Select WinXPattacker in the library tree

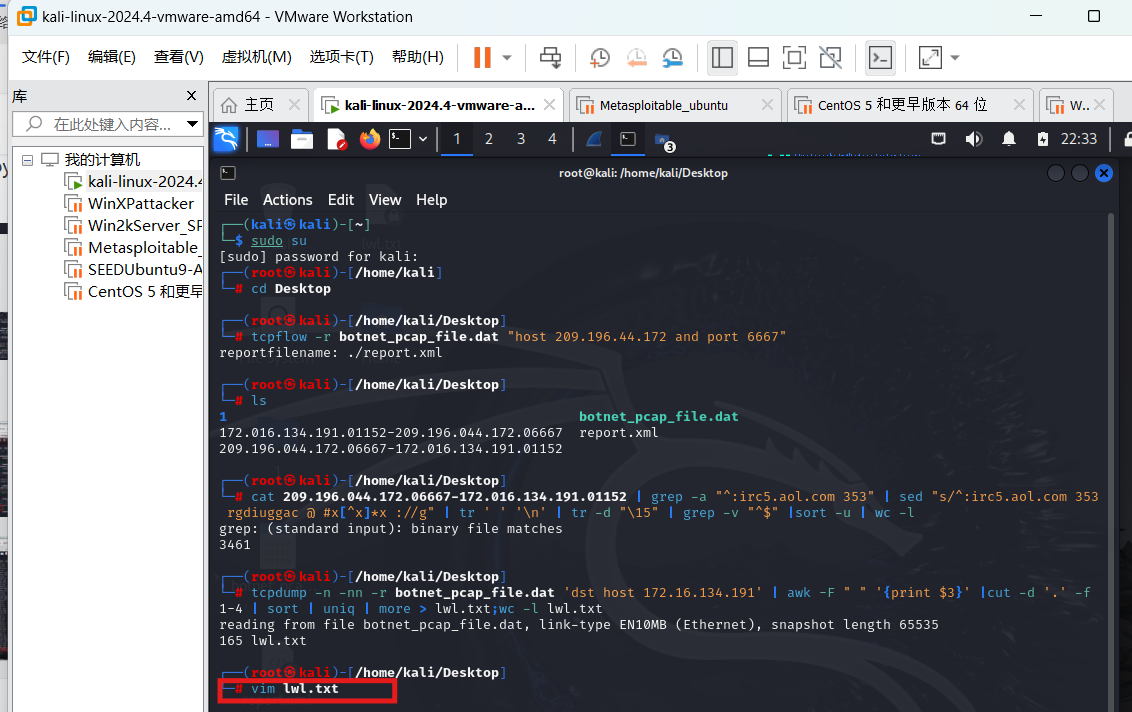(129, 204)
